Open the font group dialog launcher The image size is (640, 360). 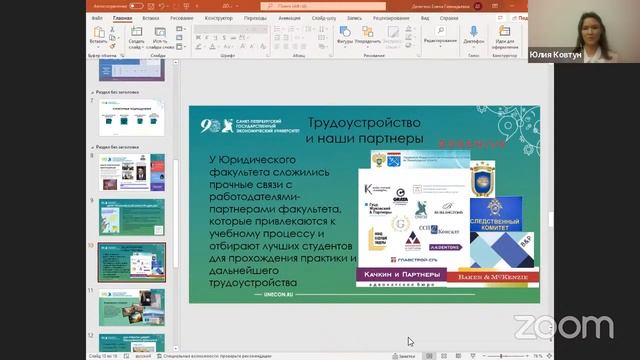click(x=268, y=56)
